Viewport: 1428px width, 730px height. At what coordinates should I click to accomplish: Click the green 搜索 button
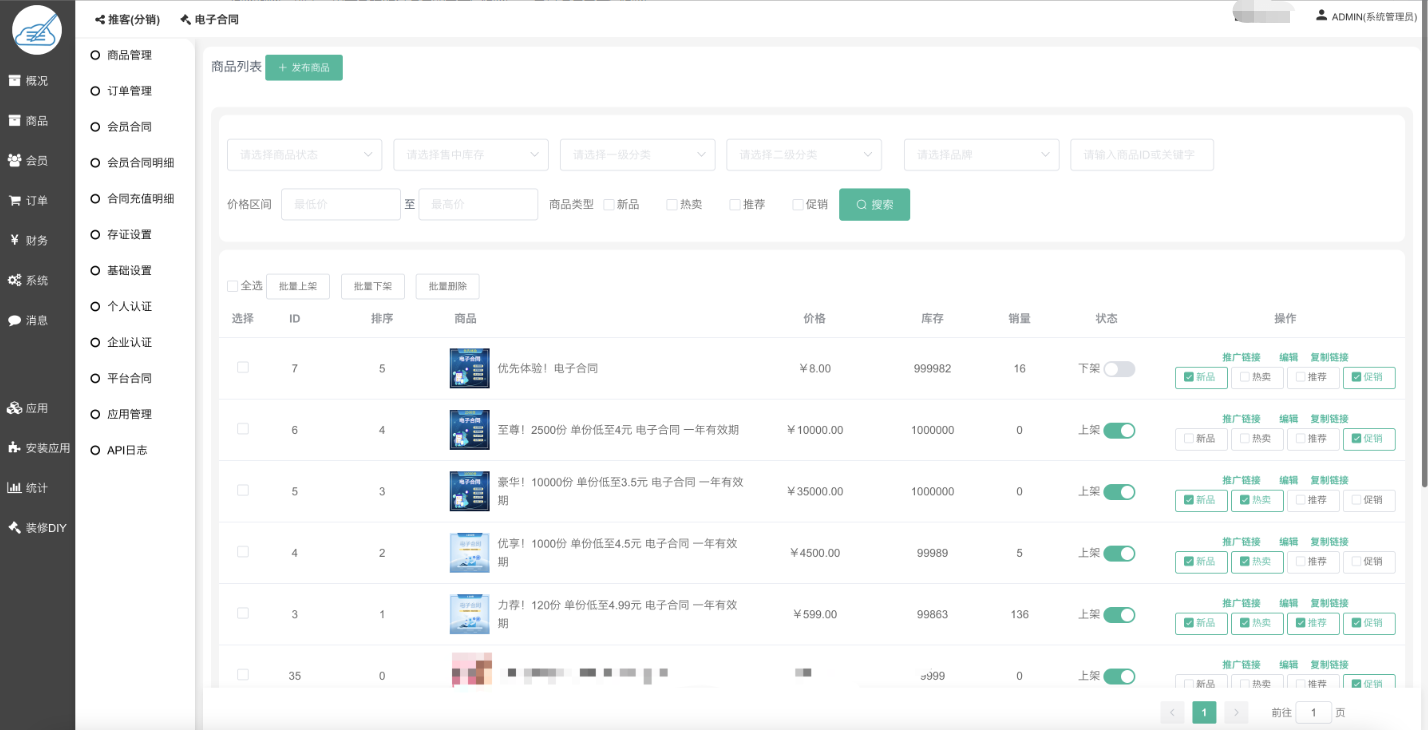874,205
